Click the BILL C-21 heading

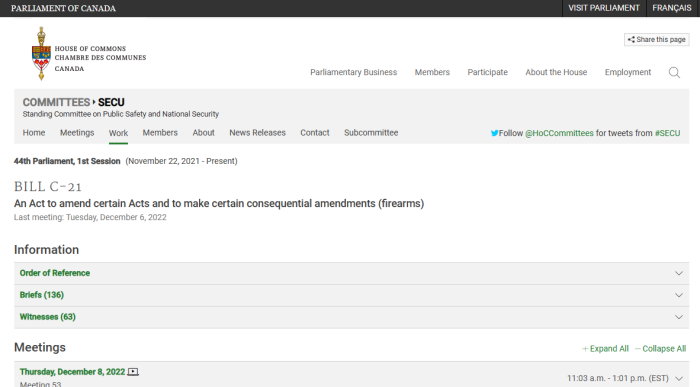point(48,187)
